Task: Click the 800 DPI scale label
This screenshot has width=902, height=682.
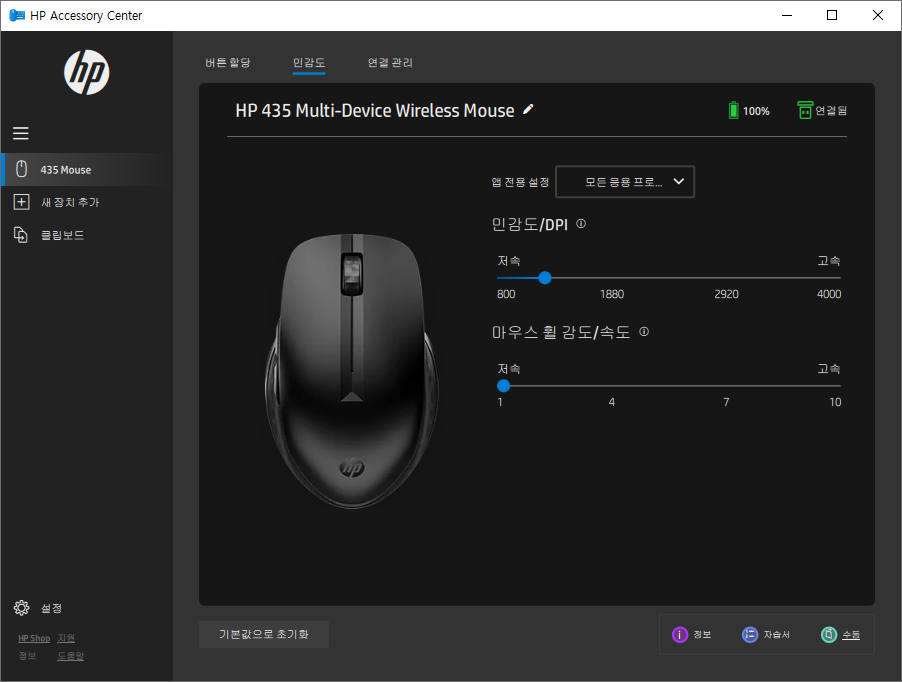Action: tap(506, 294)
